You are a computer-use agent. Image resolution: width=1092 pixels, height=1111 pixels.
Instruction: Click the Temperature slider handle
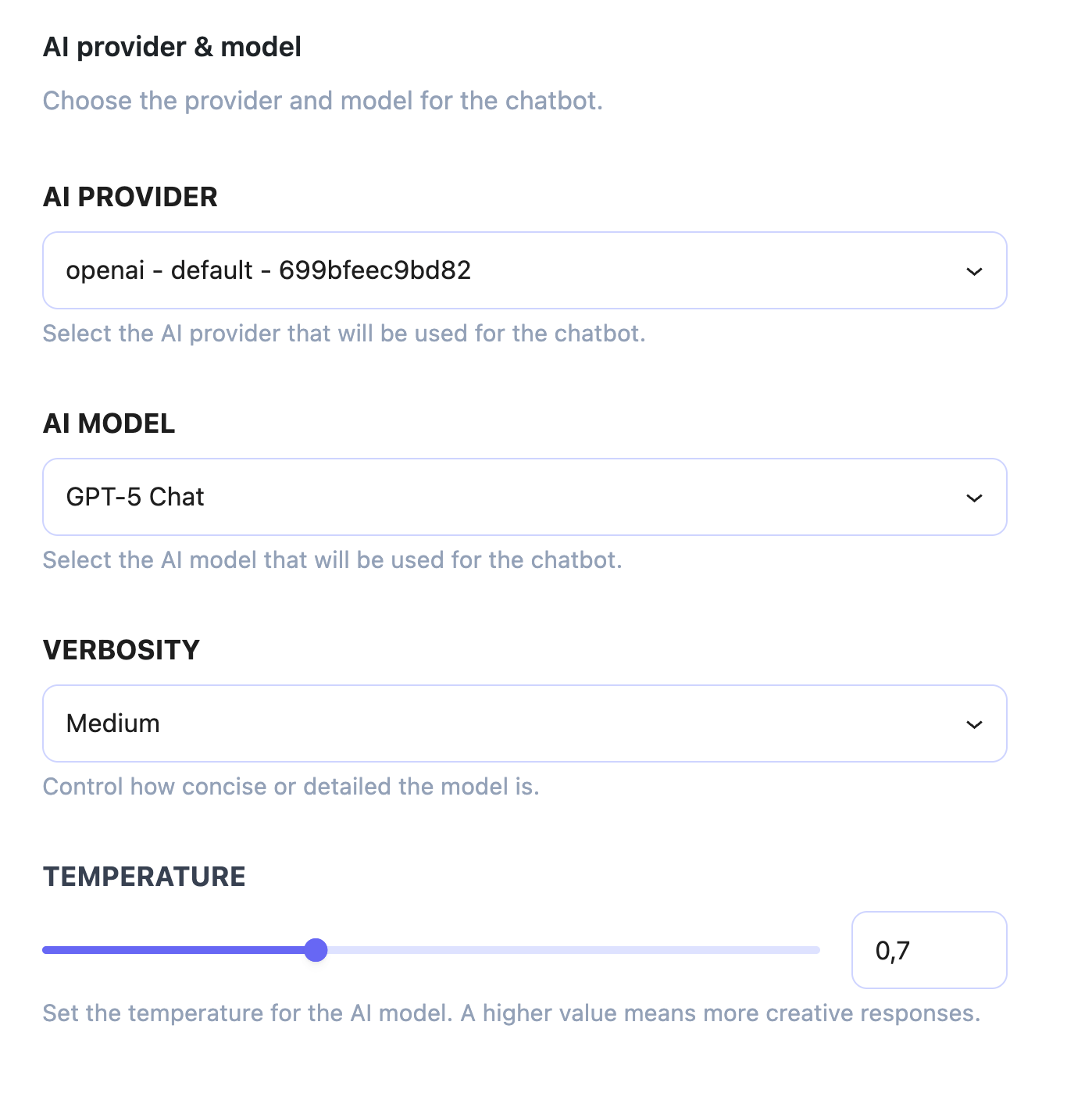coord(316,950)
